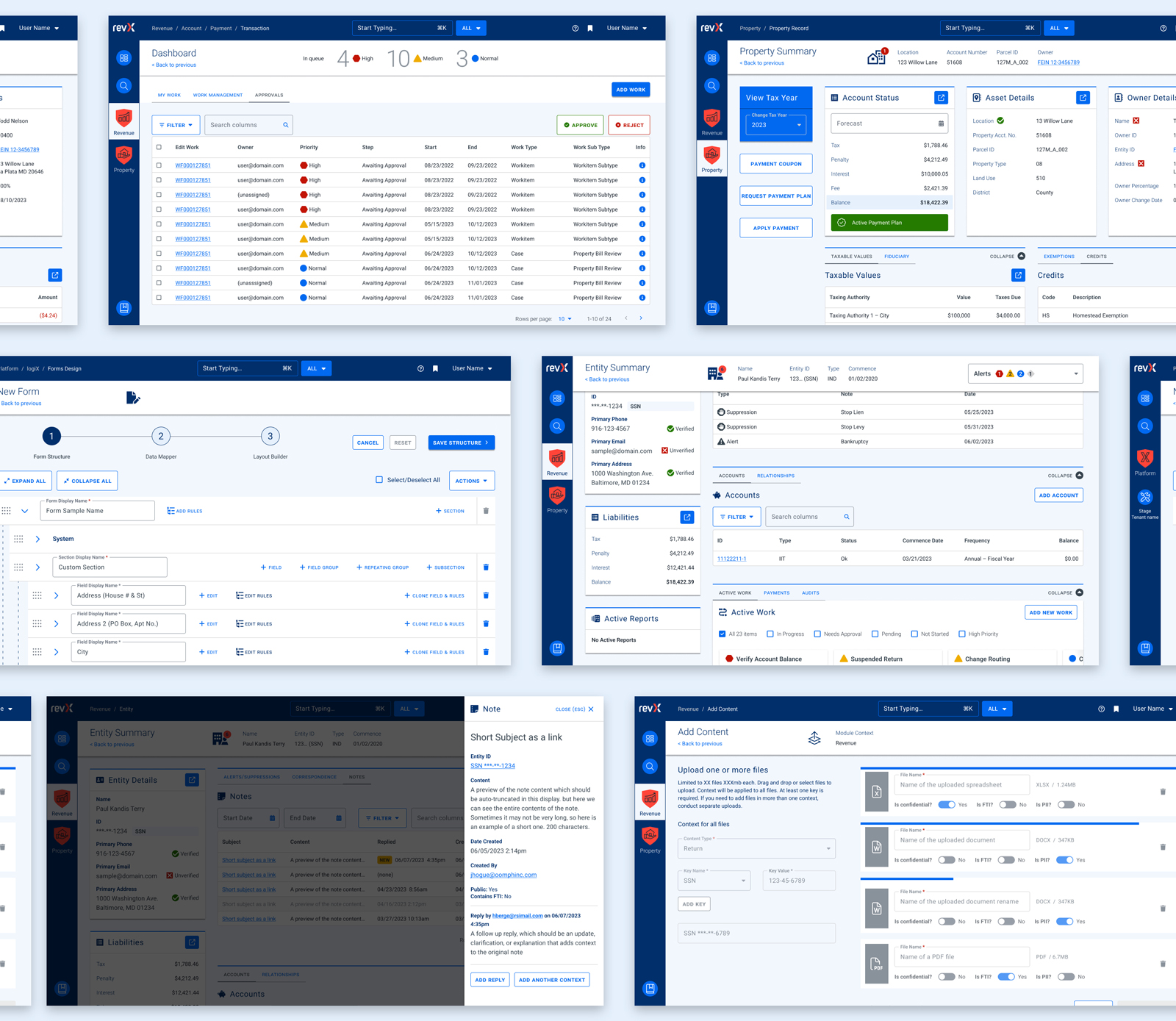This screenshot has height=1021, width=1176.
Task: Delete the Form Sample Name row
Action: coord(486,511)
